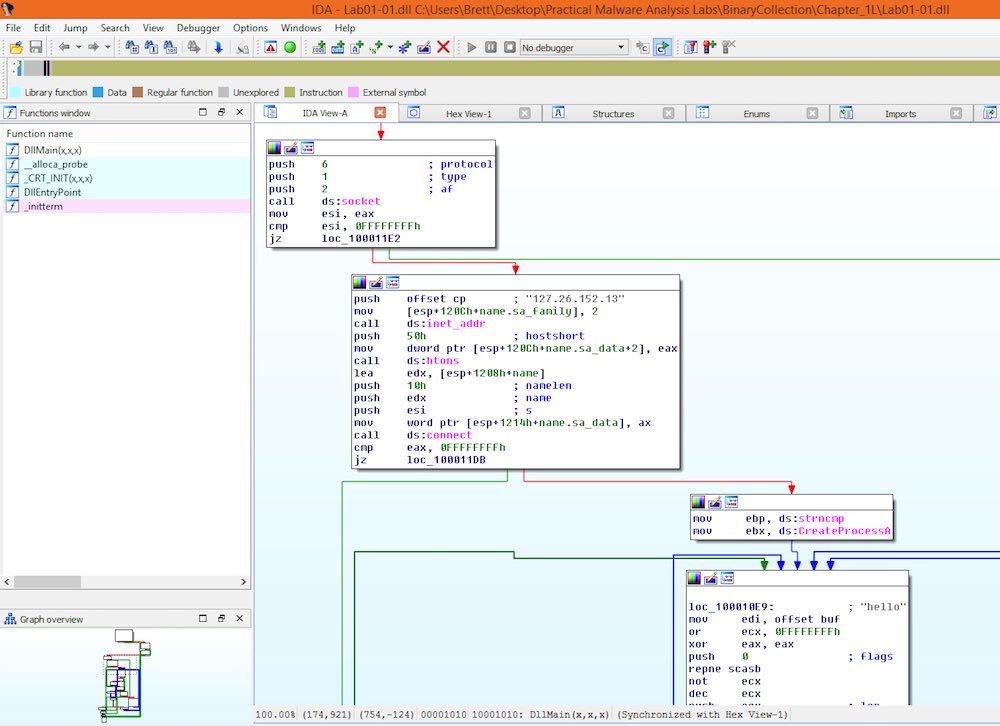
Task: Pause the process with the pause button
Action: [x=490, y=47]
